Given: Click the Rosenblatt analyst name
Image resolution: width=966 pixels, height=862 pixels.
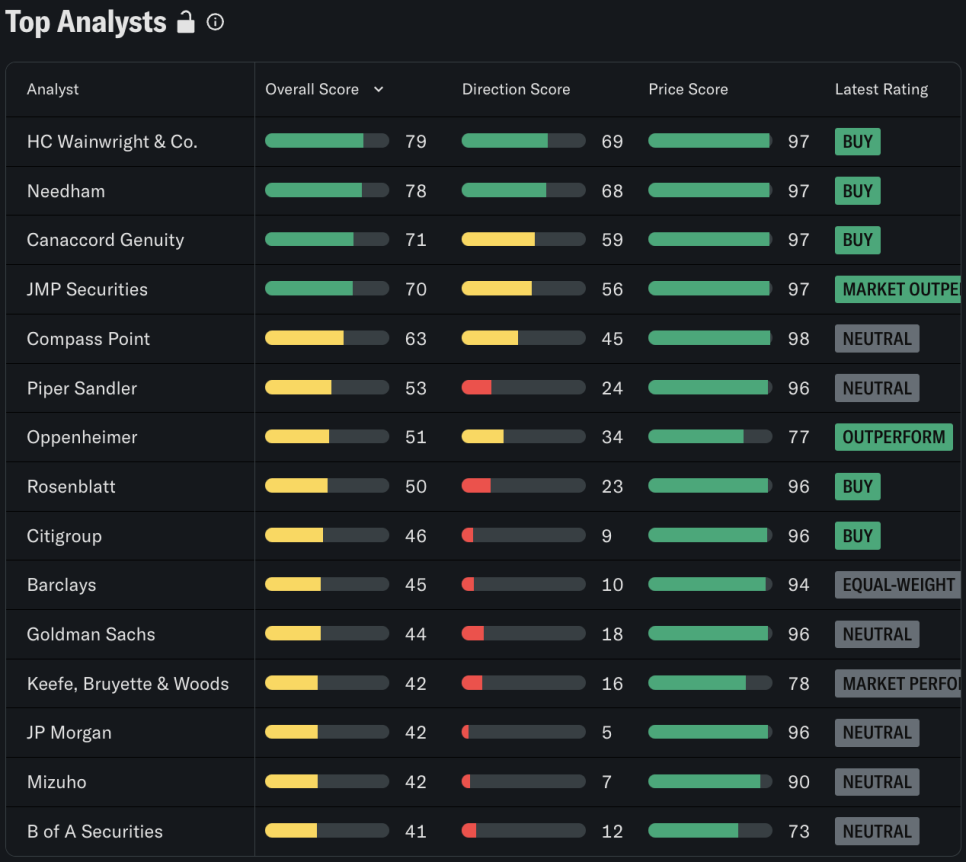Looking at the screenshot, I should click(x=71, y=487).
